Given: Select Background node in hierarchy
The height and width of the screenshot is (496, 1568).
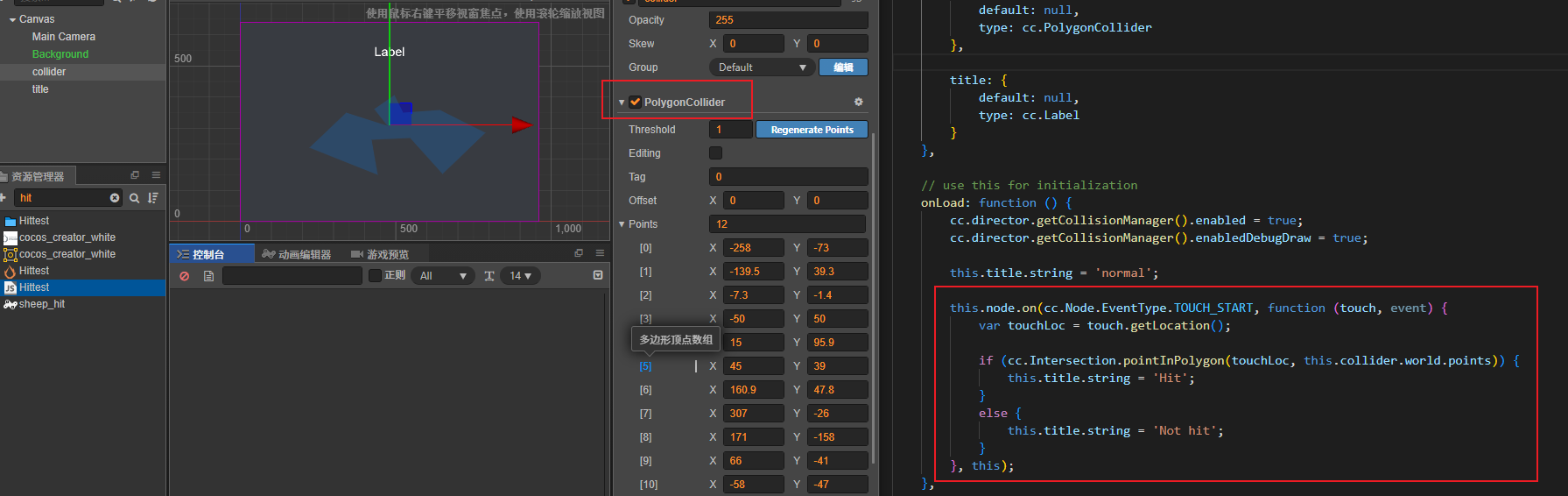Looking at the screenshot, I should (60, 54).
